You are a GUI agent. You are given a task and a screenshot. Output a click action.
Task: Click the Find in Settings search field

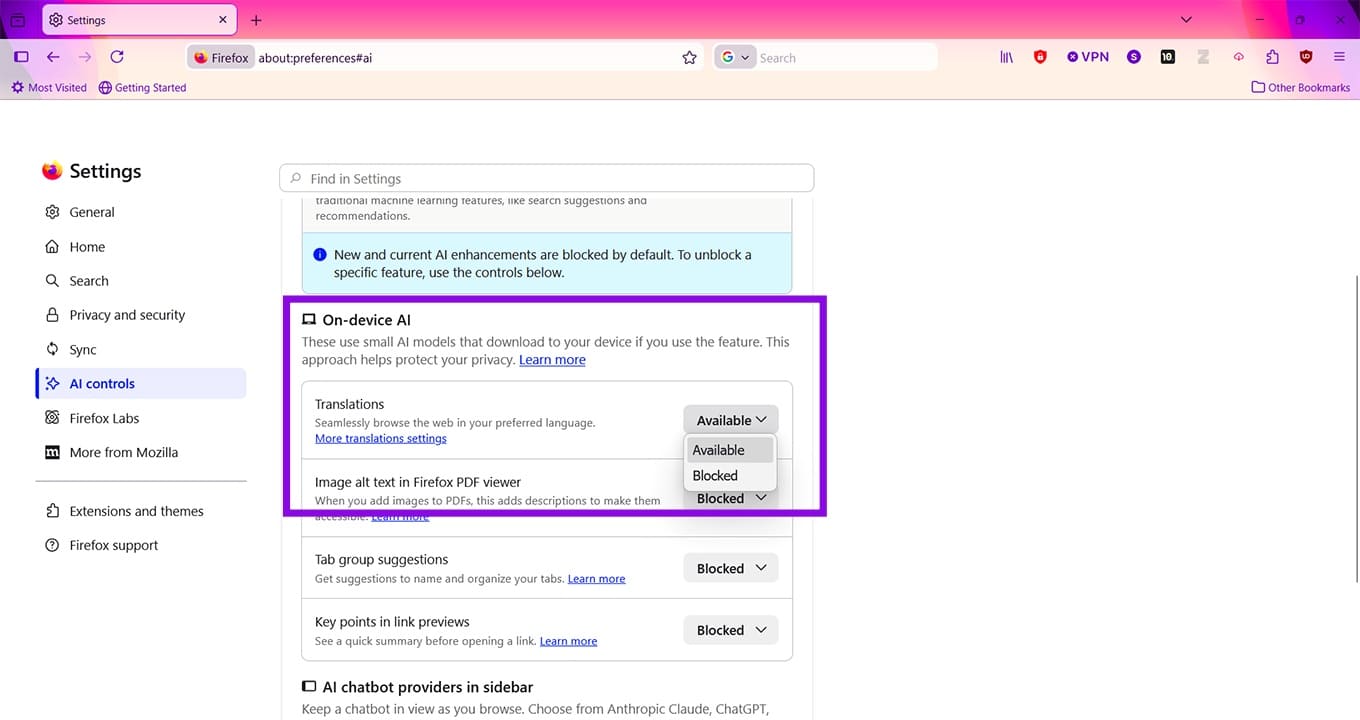click(x=546, y=178)
